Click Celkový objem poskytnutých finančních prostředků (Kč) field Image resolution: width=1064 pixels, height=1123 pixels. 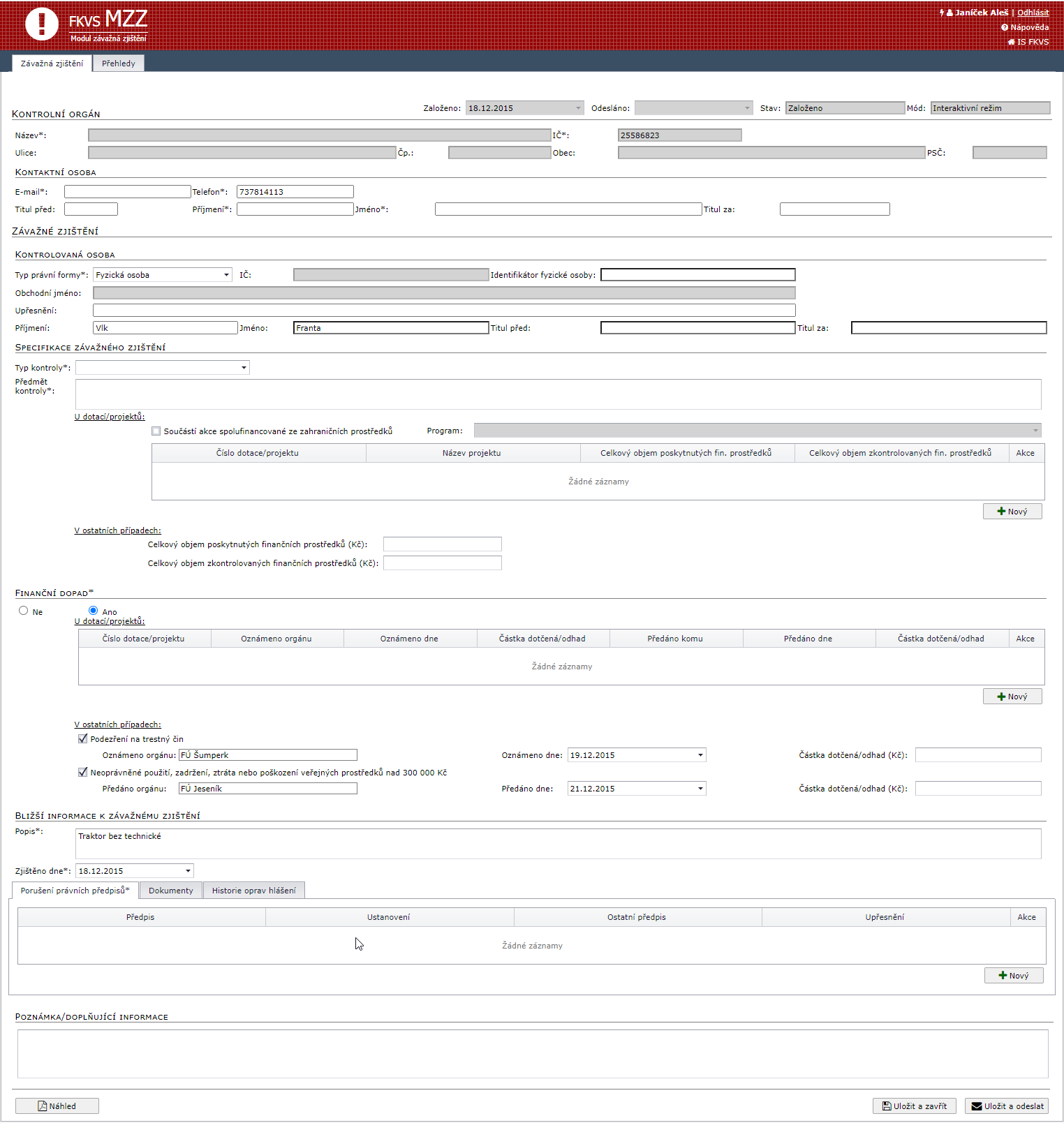(443, 544)
